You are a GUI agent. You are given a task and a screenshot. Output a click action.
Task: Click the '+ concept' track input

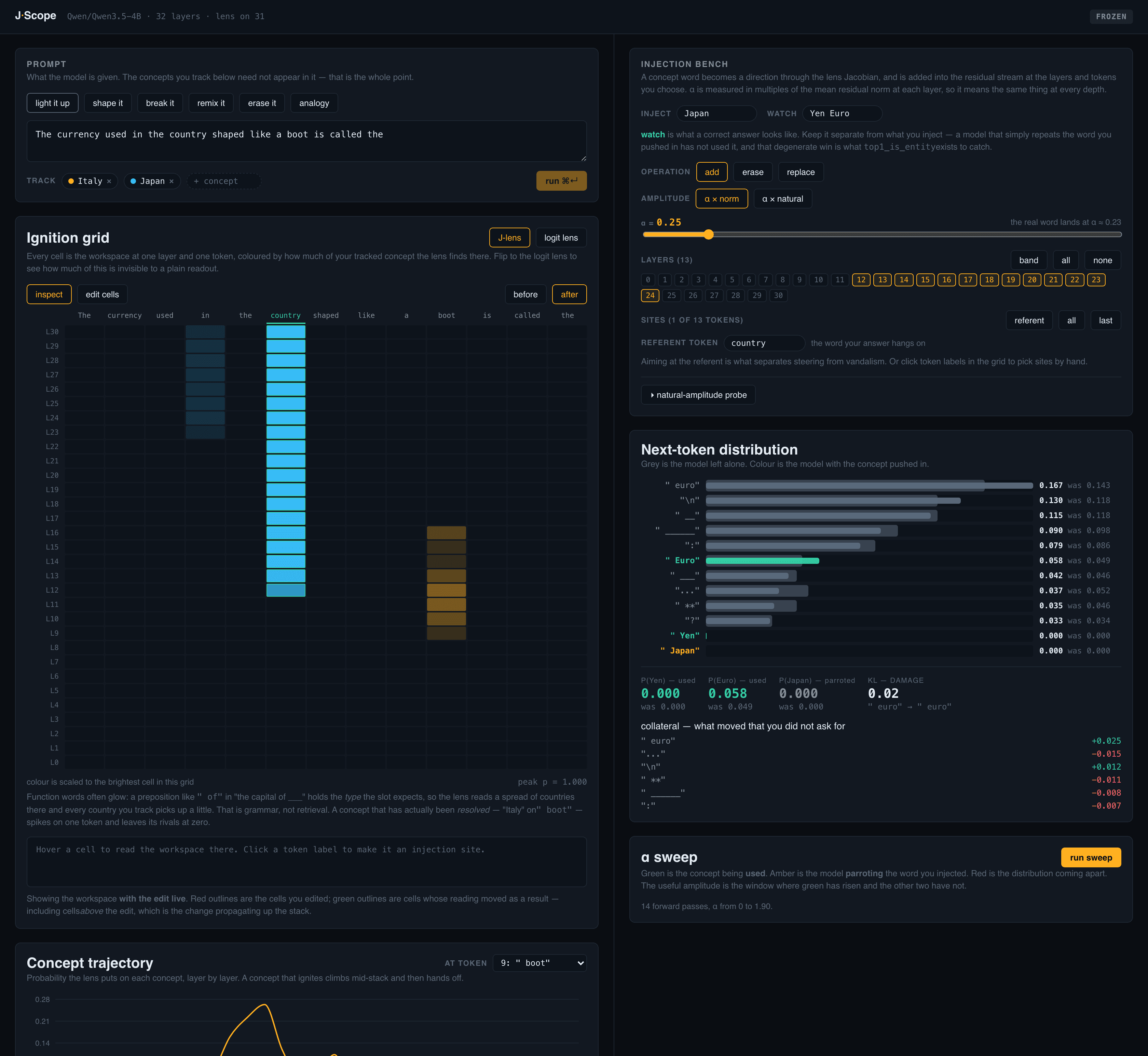click(224, 181)
